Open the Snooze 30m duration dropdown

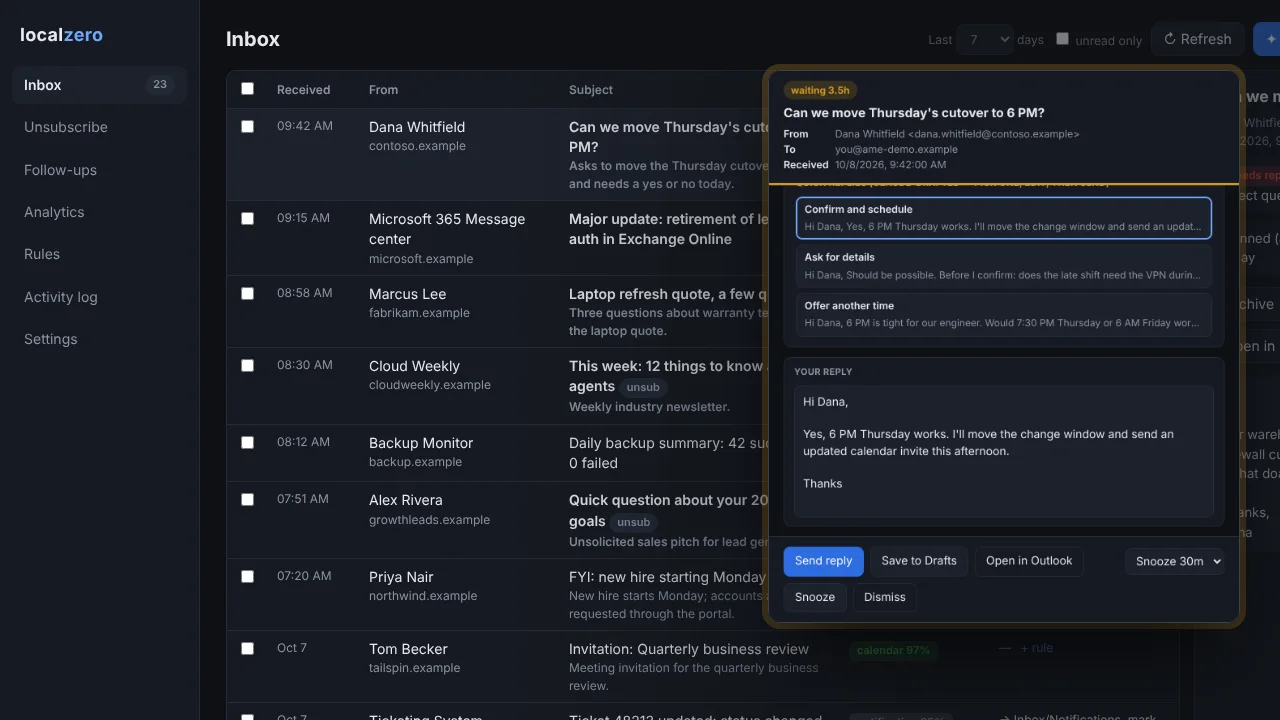pos(1174,561)
